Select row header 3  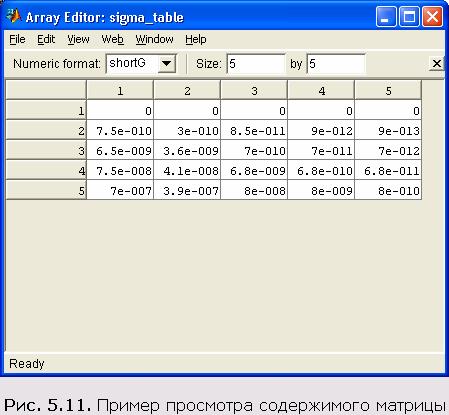point(46,150)
